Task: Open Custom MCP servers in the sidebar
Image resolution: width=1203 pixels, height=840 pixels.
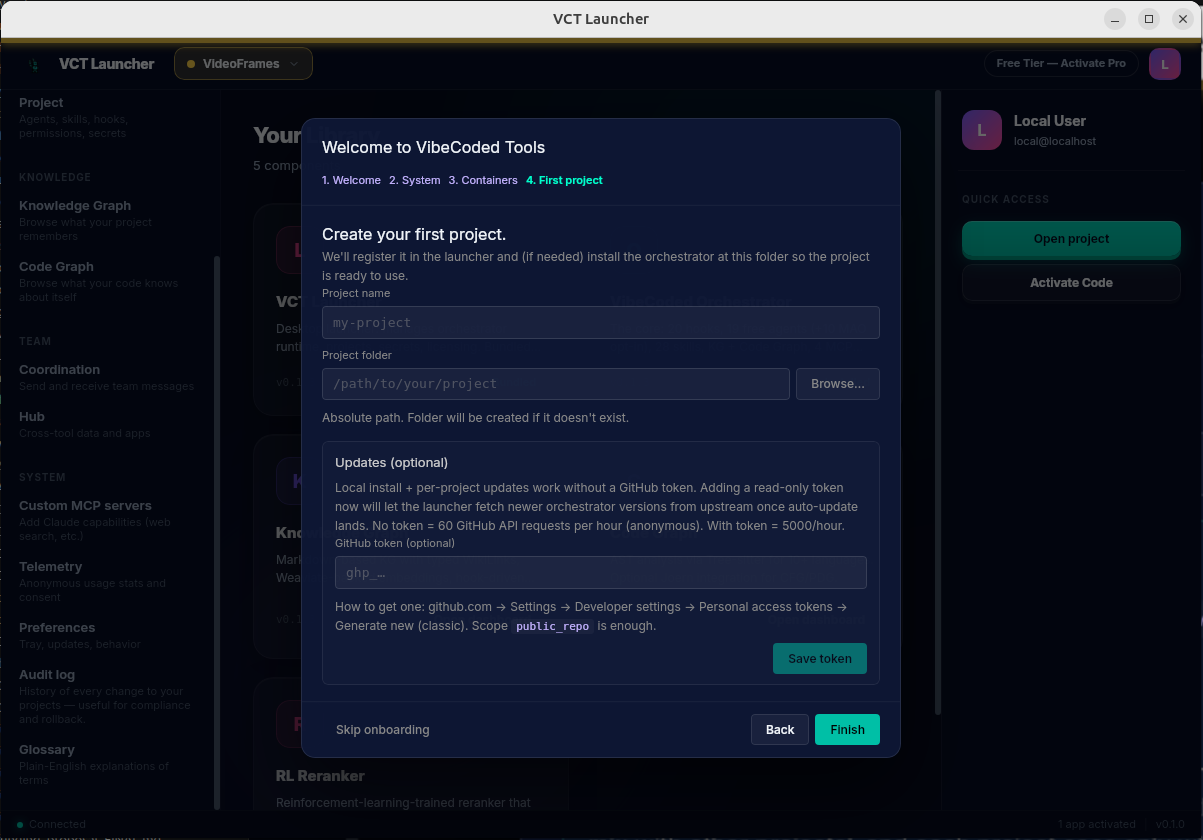Action: pyautogui.click(x=106, y=520)
